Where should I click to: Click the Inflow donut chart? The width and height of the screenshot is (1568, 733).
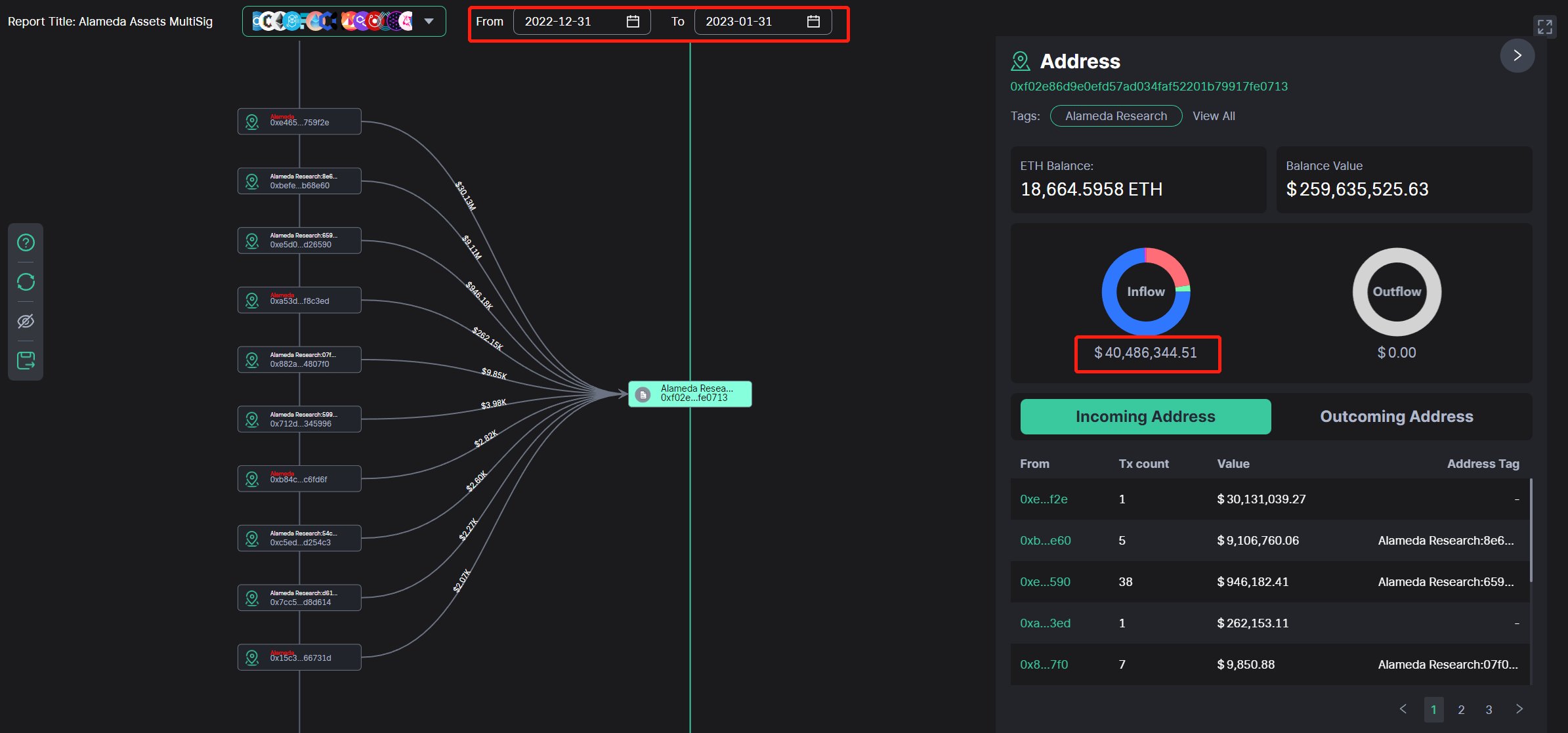click(1146, 292)
